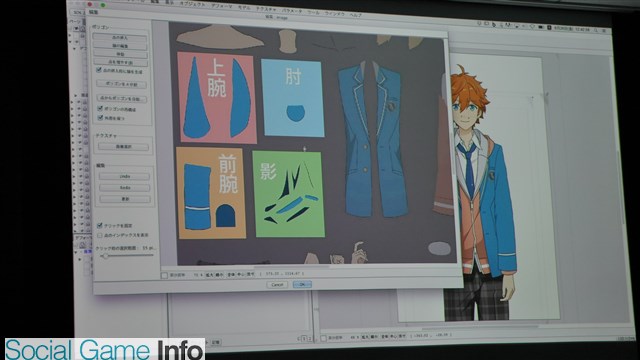640x360 pixels.
Task: Select the green 影 texture region
Action: [289, 194]
